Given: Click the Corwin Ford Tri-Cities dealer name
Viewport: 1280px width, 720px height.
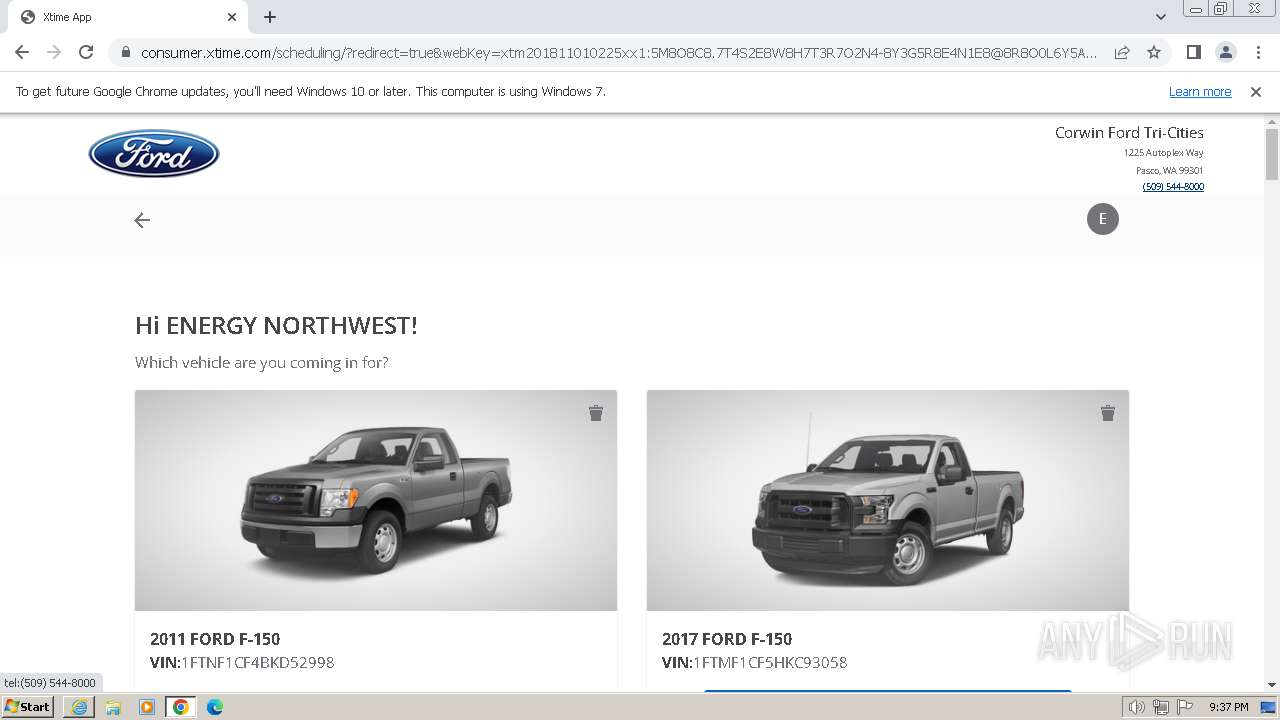Looking at the screenshot, I should [1129, 132].
